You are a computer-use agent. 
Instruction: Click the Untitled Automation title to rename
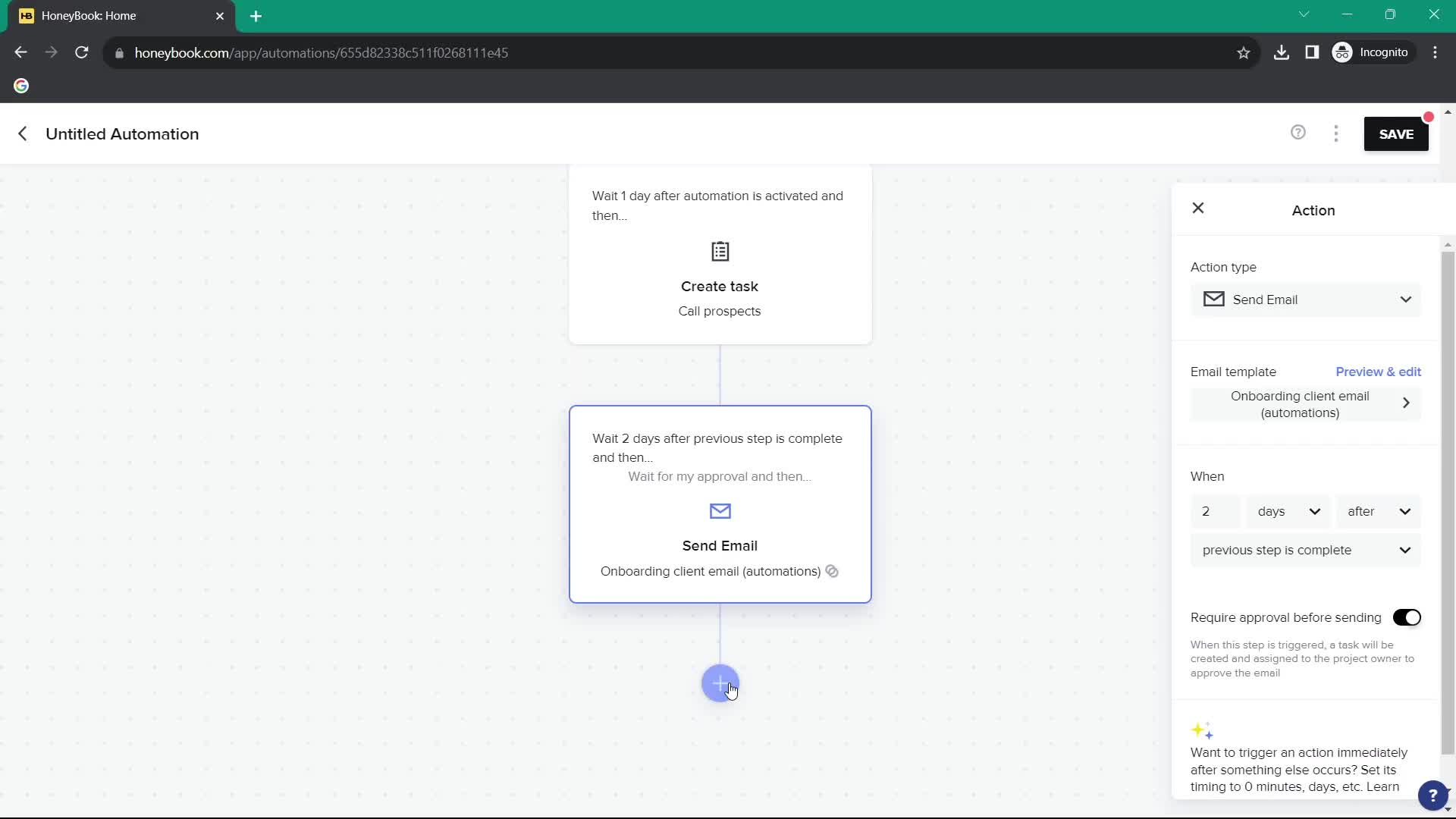[x=121, y=134]
